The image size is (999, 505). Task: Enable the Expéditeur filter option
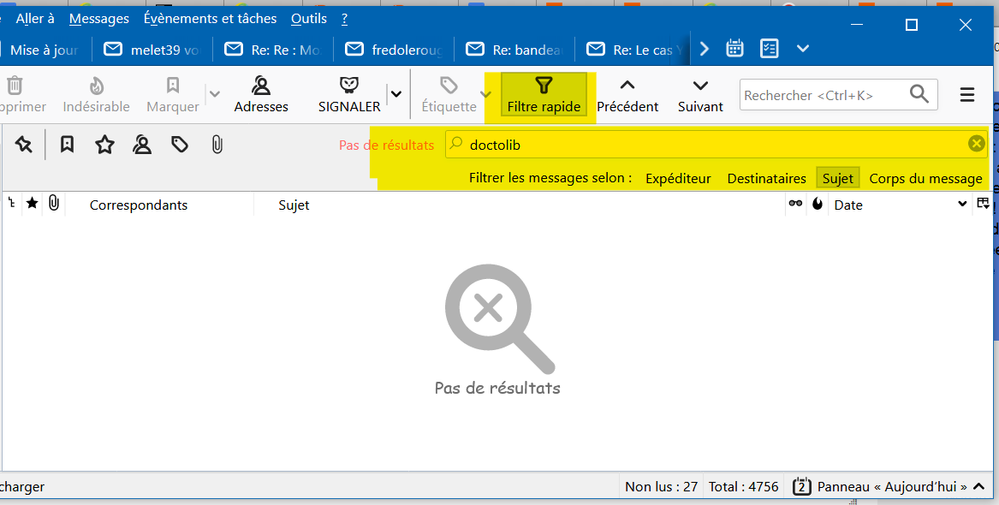coord(678,178)
